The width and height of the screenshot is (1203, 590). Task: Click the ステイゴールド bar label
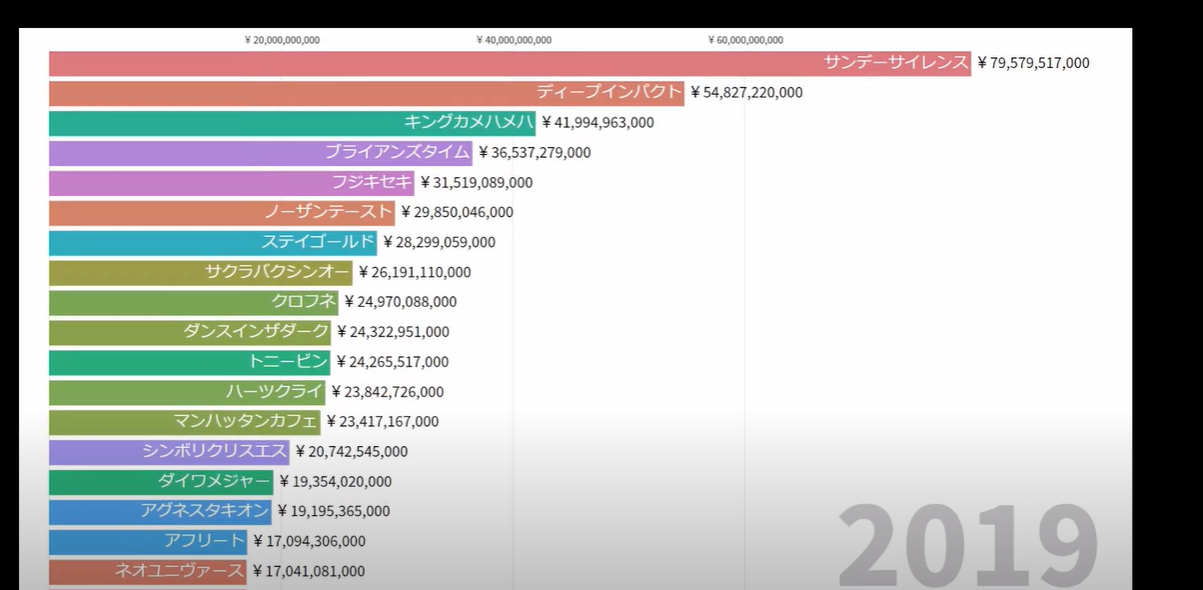[318, 242]
